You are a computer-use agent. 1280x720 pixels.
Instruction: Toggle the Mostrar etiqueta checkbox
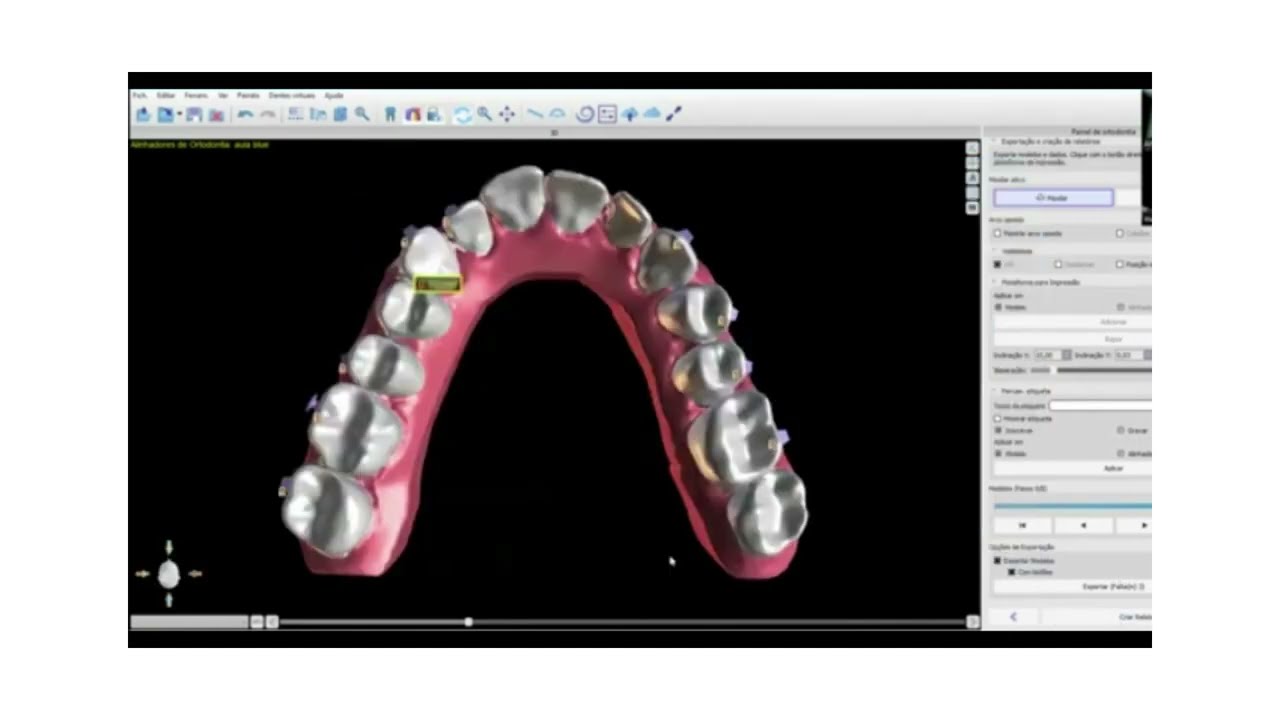997,418
